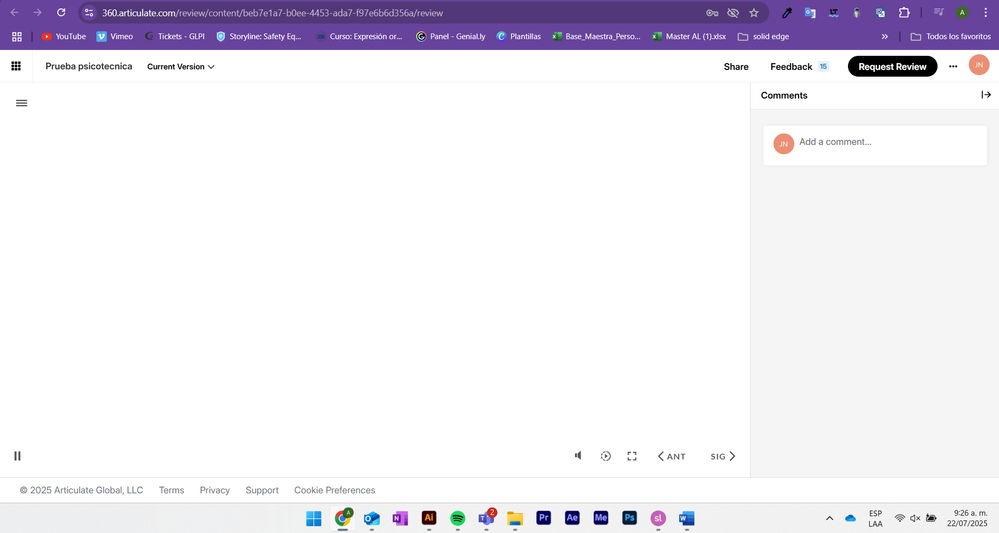Open Microsoft Teams from the taskbar
The height and width of the screenshot is (533, 999).
[486, 518]
